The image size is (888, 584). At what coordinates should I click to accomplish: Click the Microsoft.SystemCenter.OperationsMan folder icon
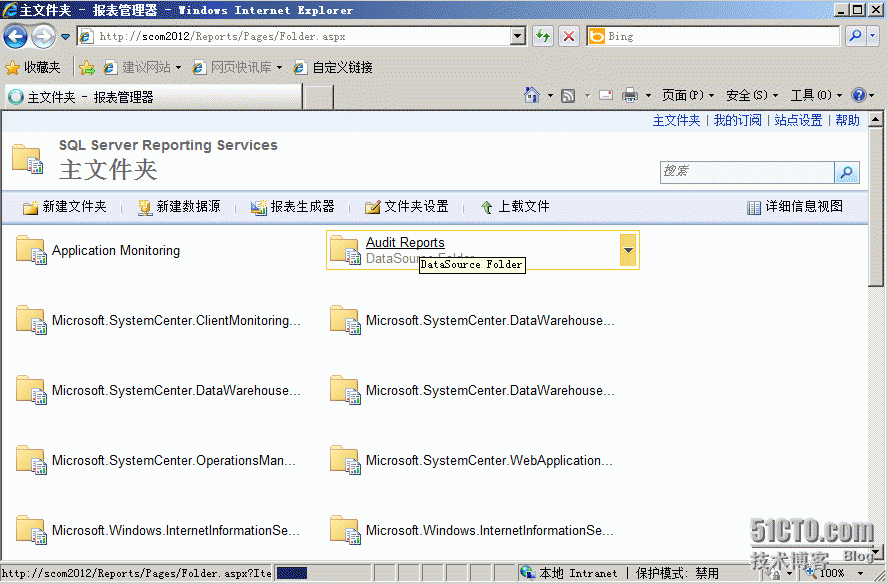31,460
